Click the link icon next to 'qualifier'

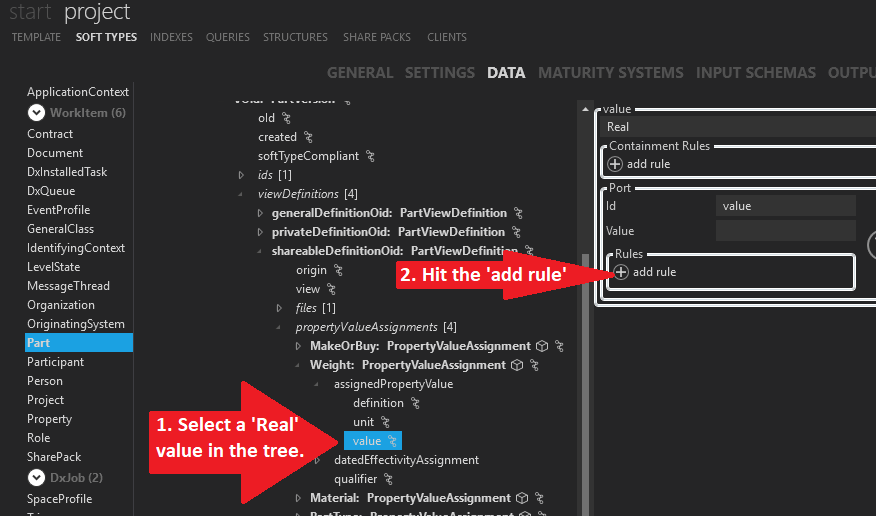(x=388, y=479)
